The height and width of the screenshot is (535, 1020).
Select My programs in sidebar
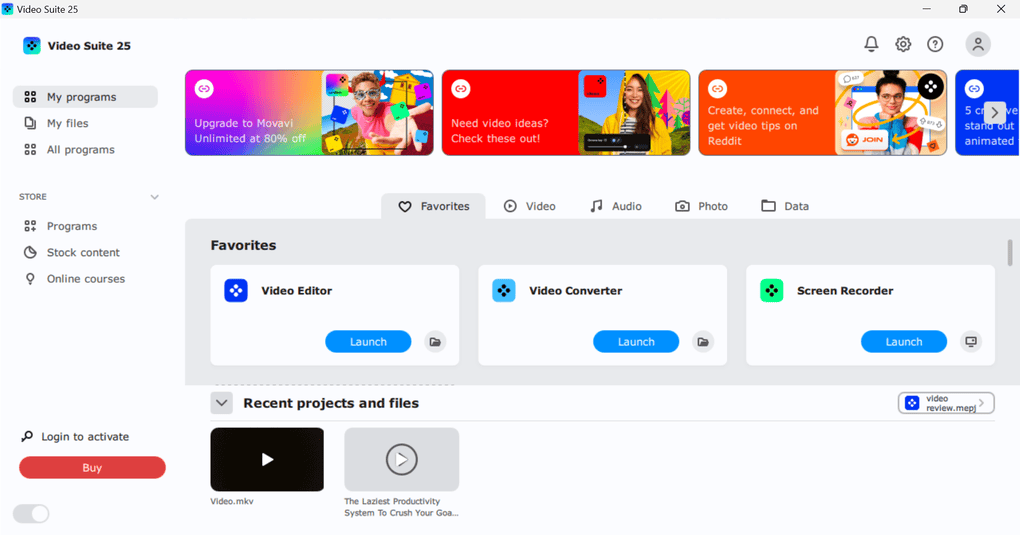85,97
